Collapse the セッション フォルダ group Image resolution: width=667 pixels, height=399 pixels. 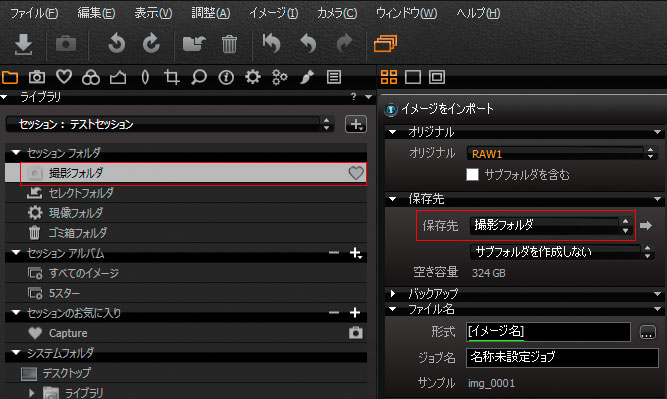click(16, 152)
